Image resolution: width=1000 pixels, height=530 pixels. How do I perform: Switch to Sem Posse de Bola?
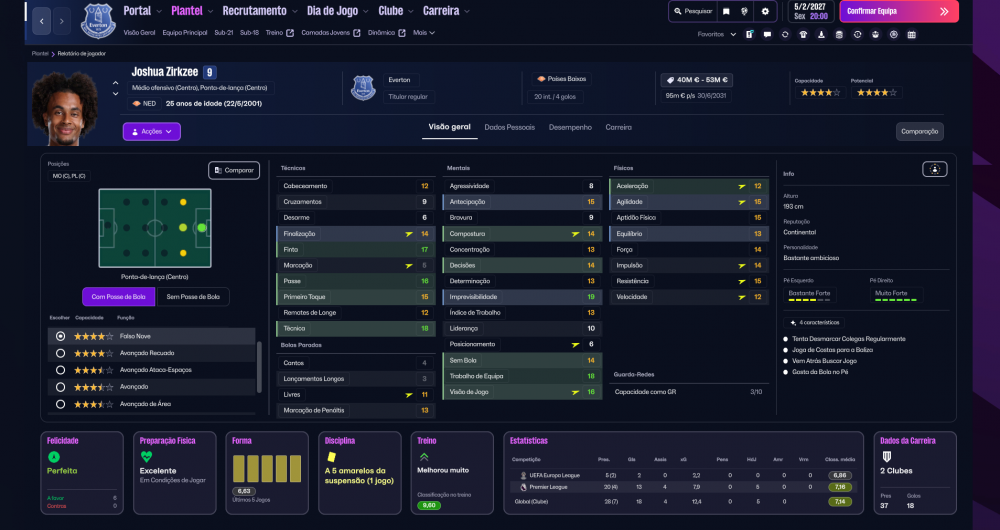click(x=193, y=297)
